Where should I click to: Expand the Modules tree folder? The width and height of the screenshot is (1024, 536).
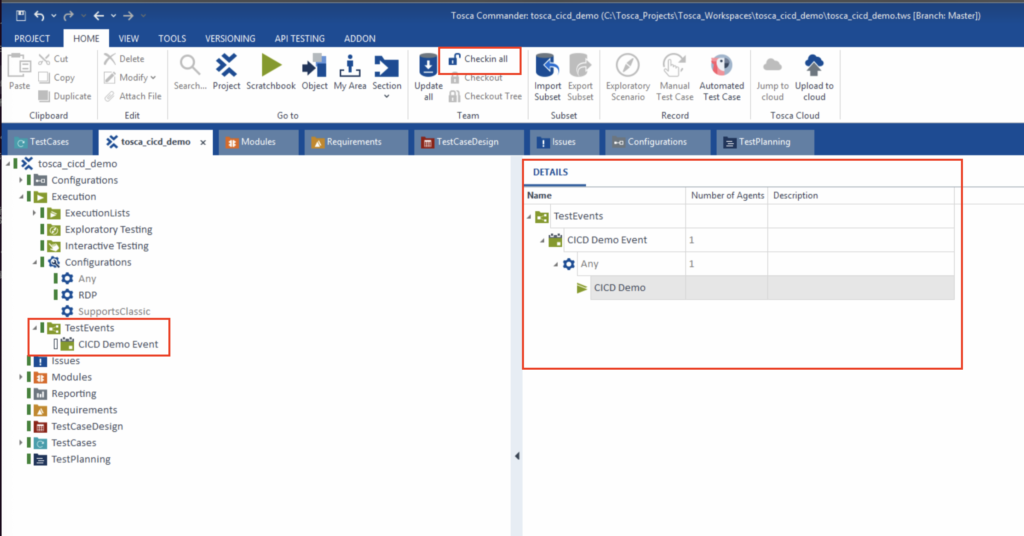coord(21,377)
